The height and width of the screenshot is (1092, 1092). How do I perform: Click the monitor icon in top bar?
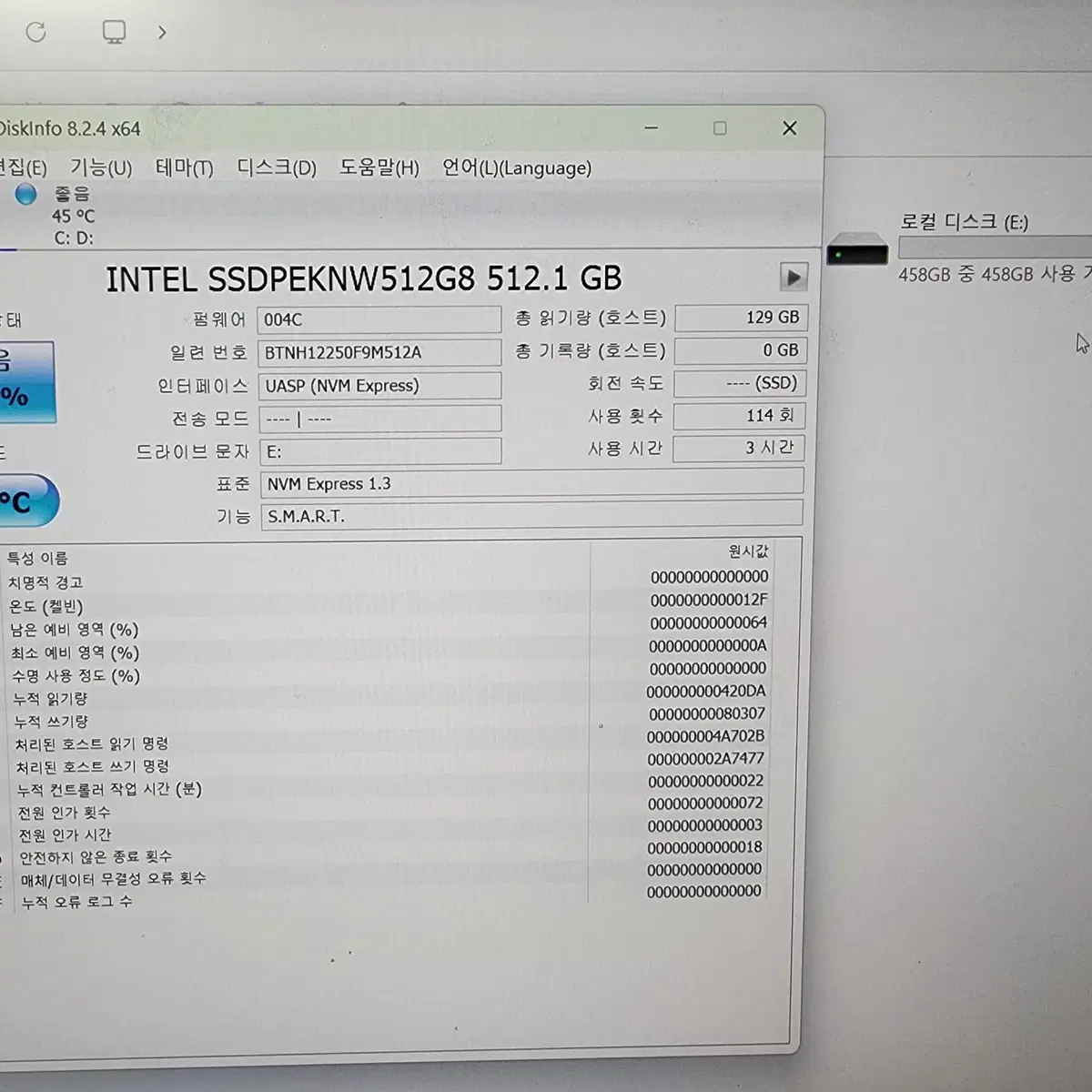click(114, 33)
